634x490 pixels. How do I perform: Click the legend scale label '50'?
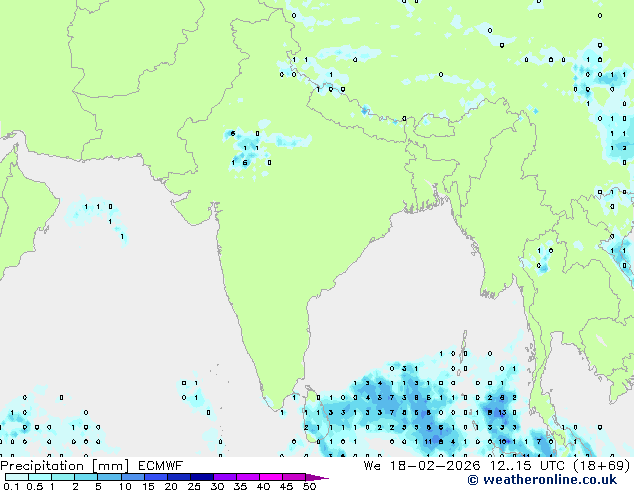309,486
